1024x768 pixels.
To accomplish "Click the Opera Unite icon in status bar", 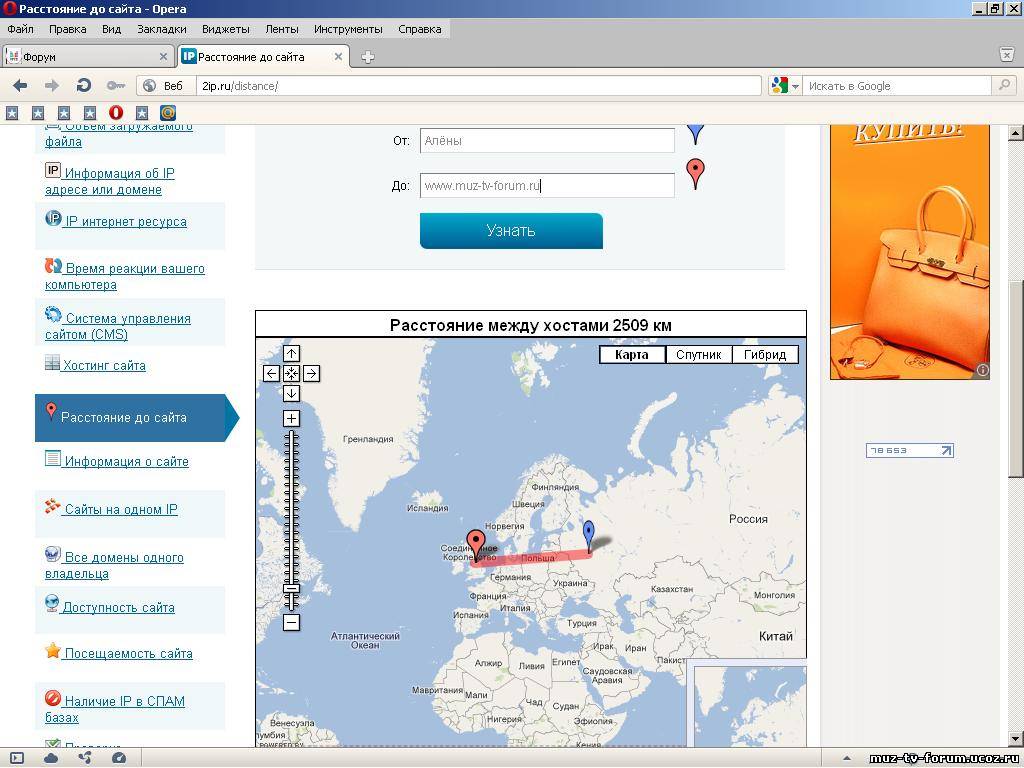I will [x=85, y=758].
